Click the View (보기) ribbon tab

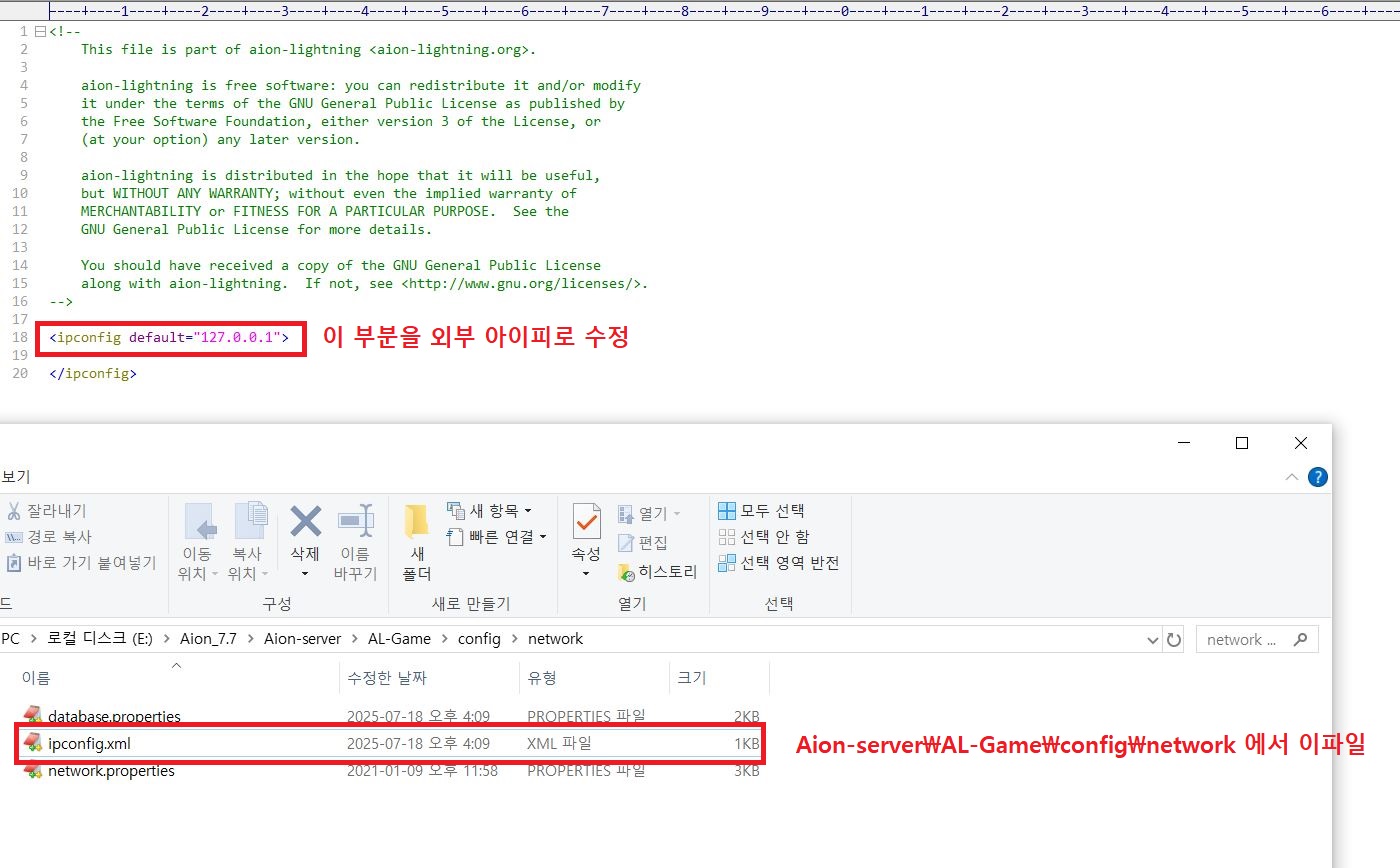(14, 477)
